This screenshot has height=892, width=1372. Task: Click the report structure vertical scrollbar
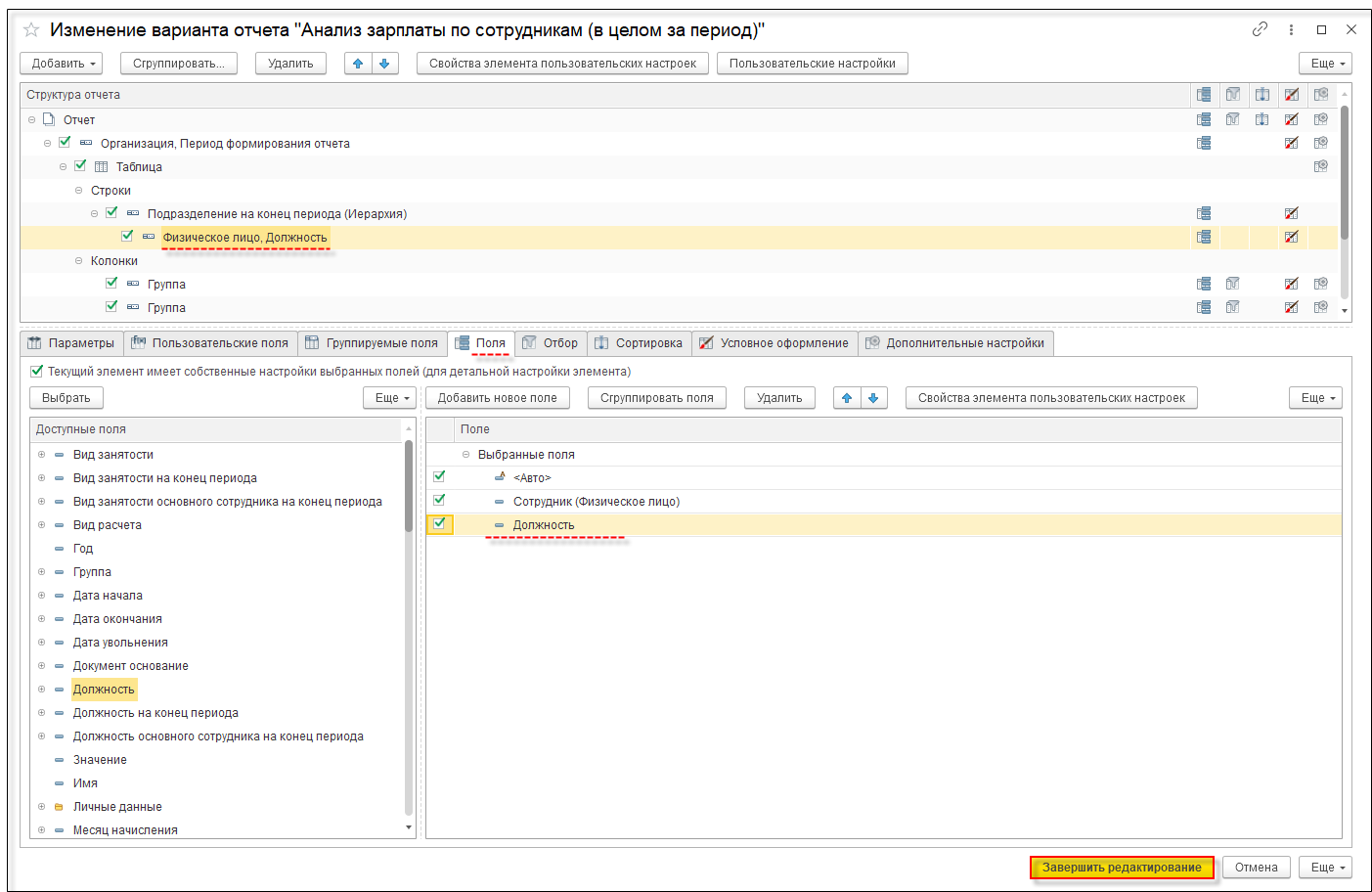(1345, 172)
